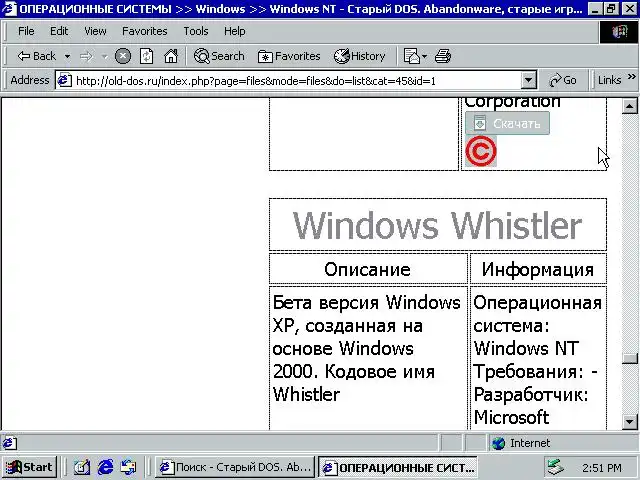Expand the address bar dropdown list
The width and height of the screenshot is (640, 480).
tap(529, 80)
